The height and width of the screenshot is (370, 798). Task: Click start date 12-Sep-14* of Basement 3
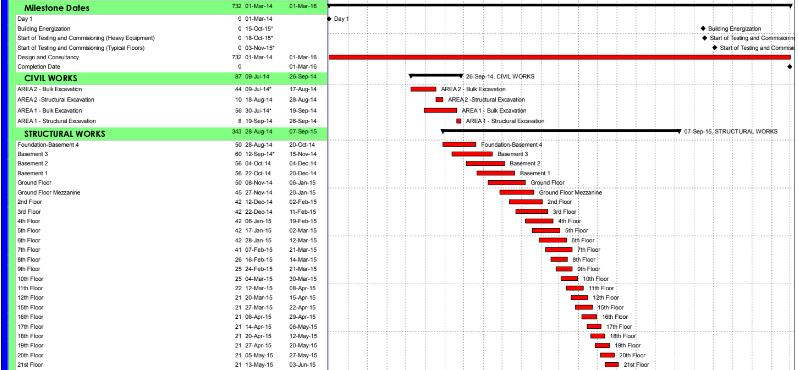pos(260,154)
